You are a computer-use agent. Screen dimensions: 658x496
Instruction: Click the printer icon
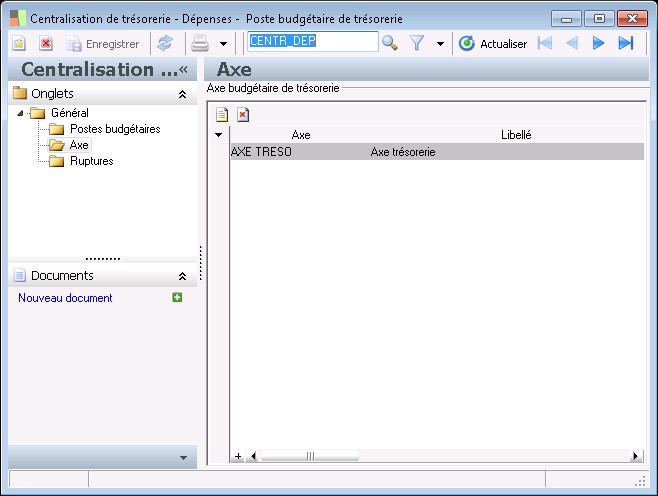[200, 43]
